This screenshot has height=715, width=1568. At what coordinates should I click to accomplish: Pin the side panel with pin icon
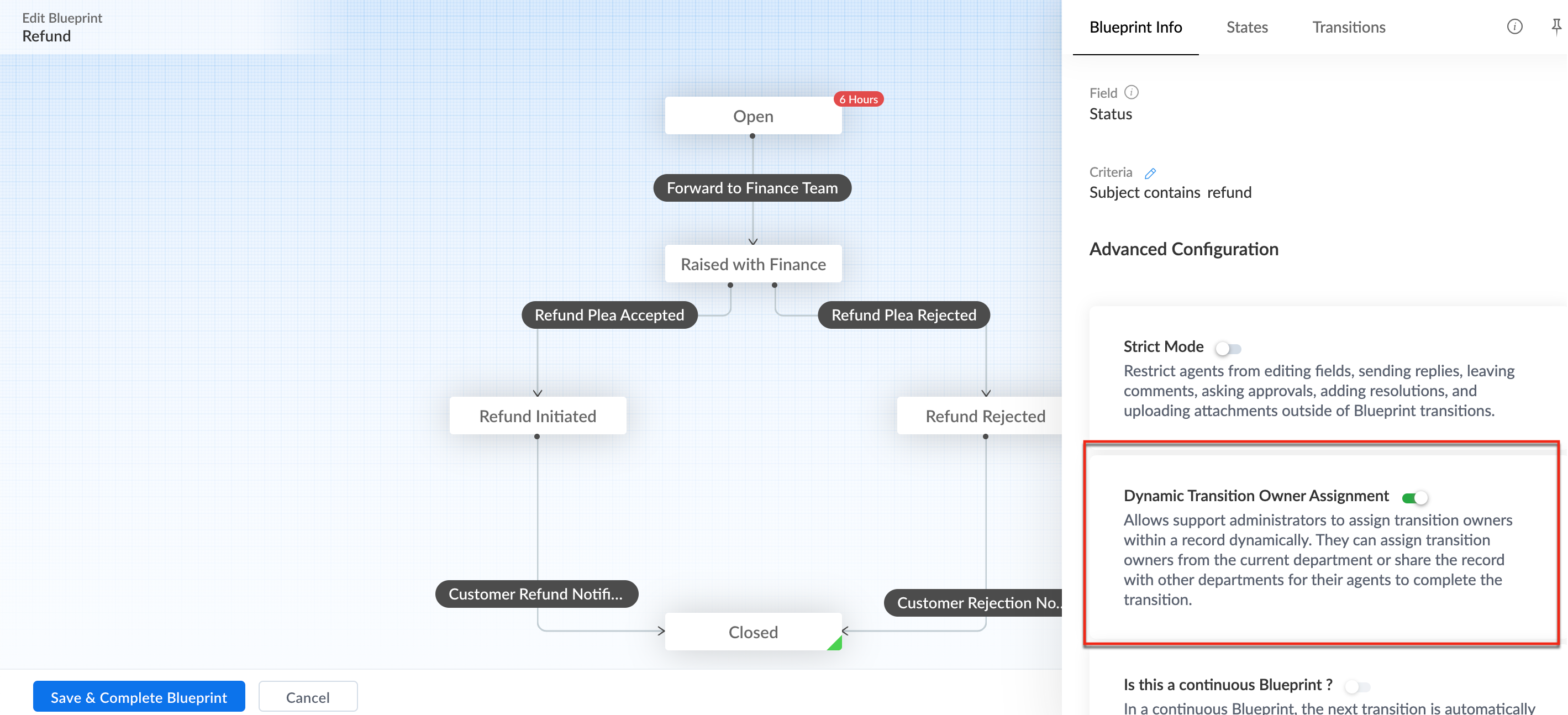(x=1556, y=27)
